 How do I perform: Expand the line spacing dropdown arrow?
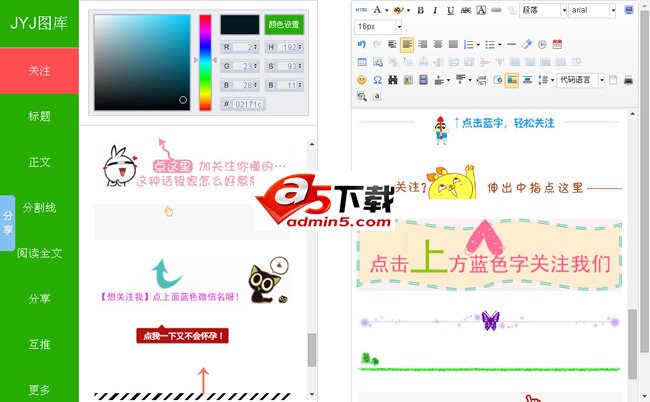tap(553, 80)
